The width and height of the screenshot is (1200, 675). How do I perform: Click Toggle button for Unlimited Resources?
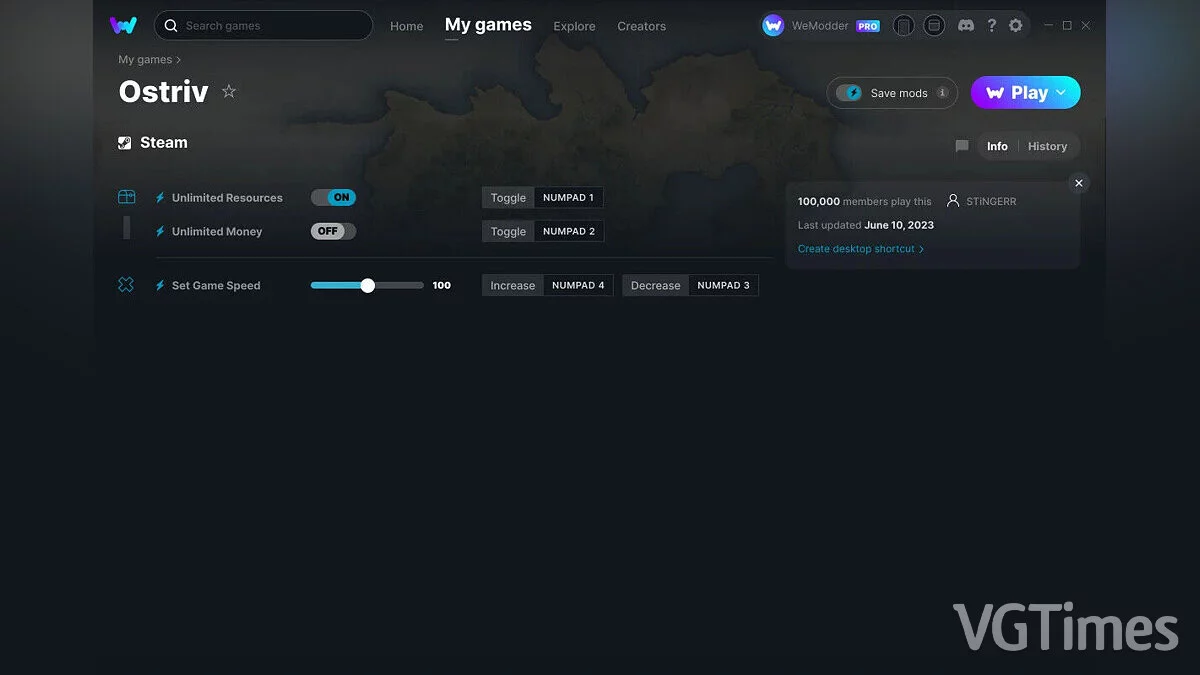[x=508, y=198]
